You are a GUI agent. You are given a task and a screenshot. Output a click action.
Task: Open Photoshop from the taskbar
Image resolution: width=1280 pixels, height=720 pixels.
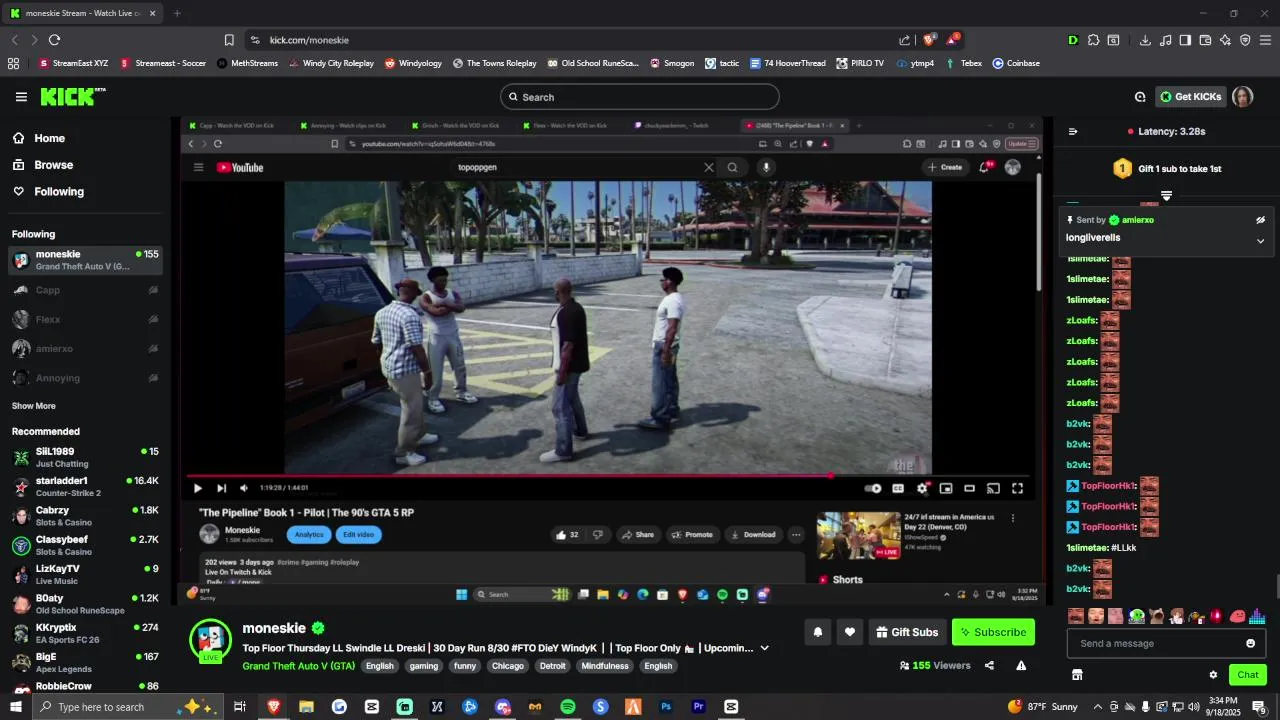pos(666,707)
